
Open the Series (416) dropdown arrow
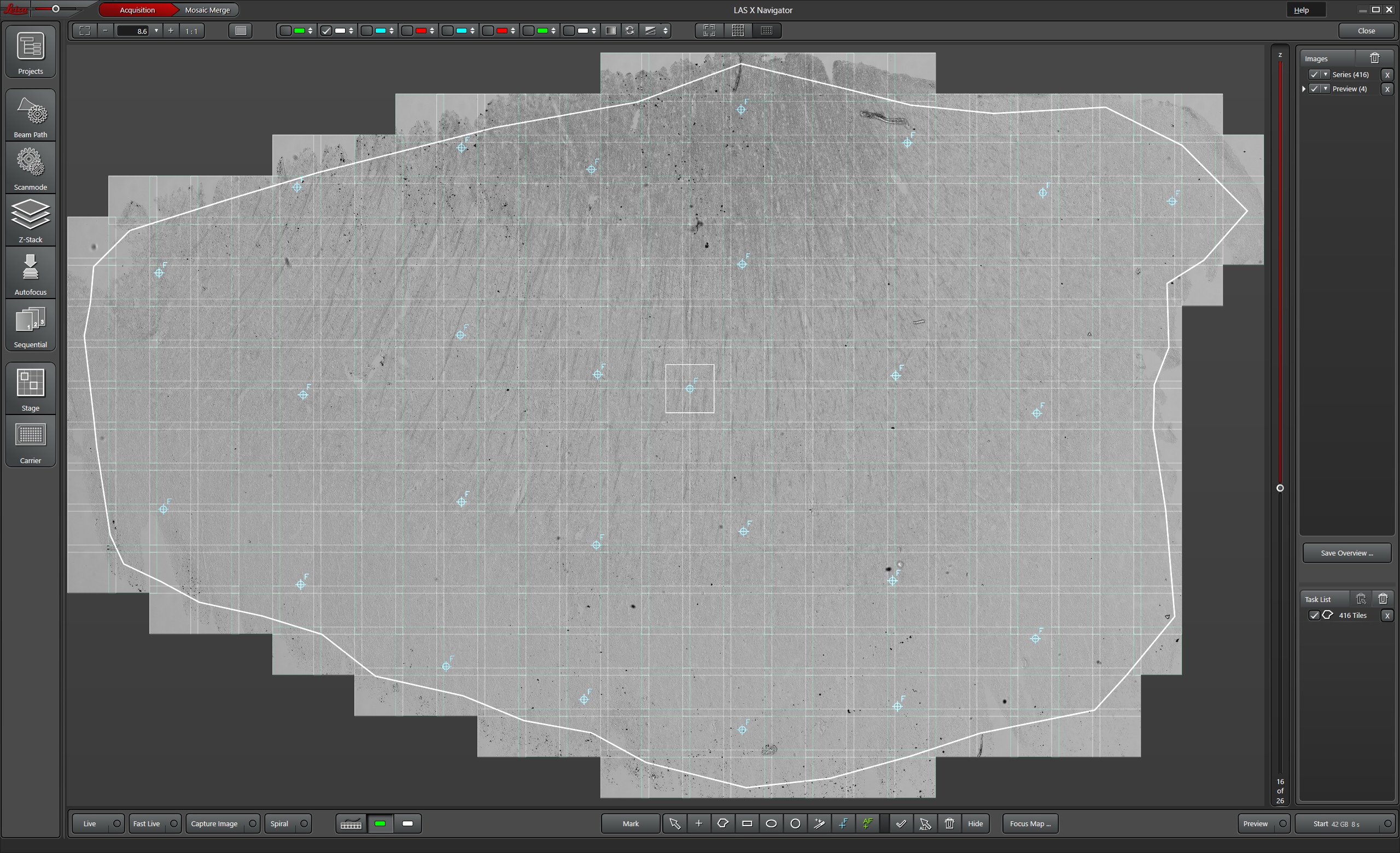pos(1326,74)
